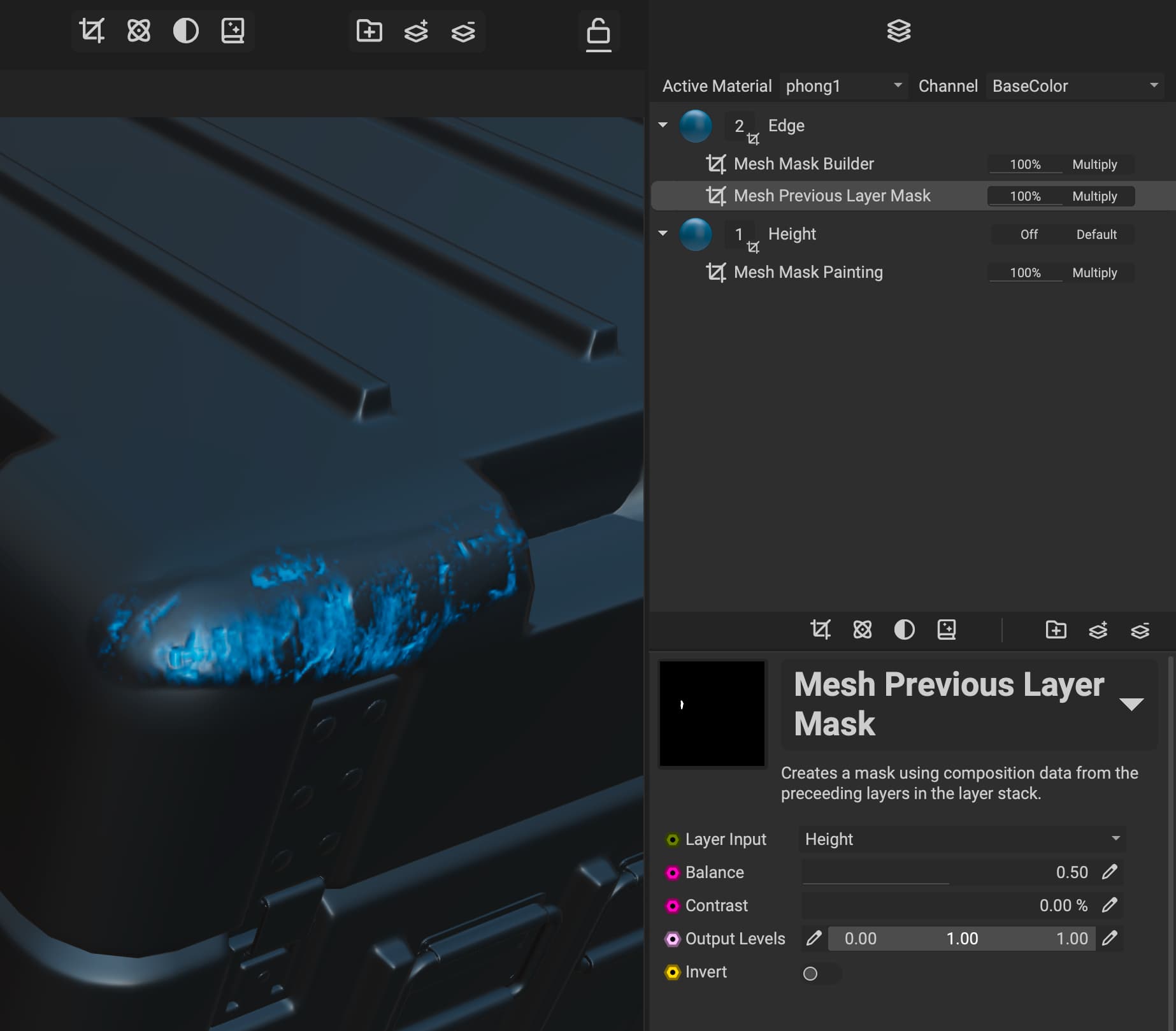Select the Mesh Mask Builder layer item
This screenshot has height=1031, width=1176.
click(803, 164)
